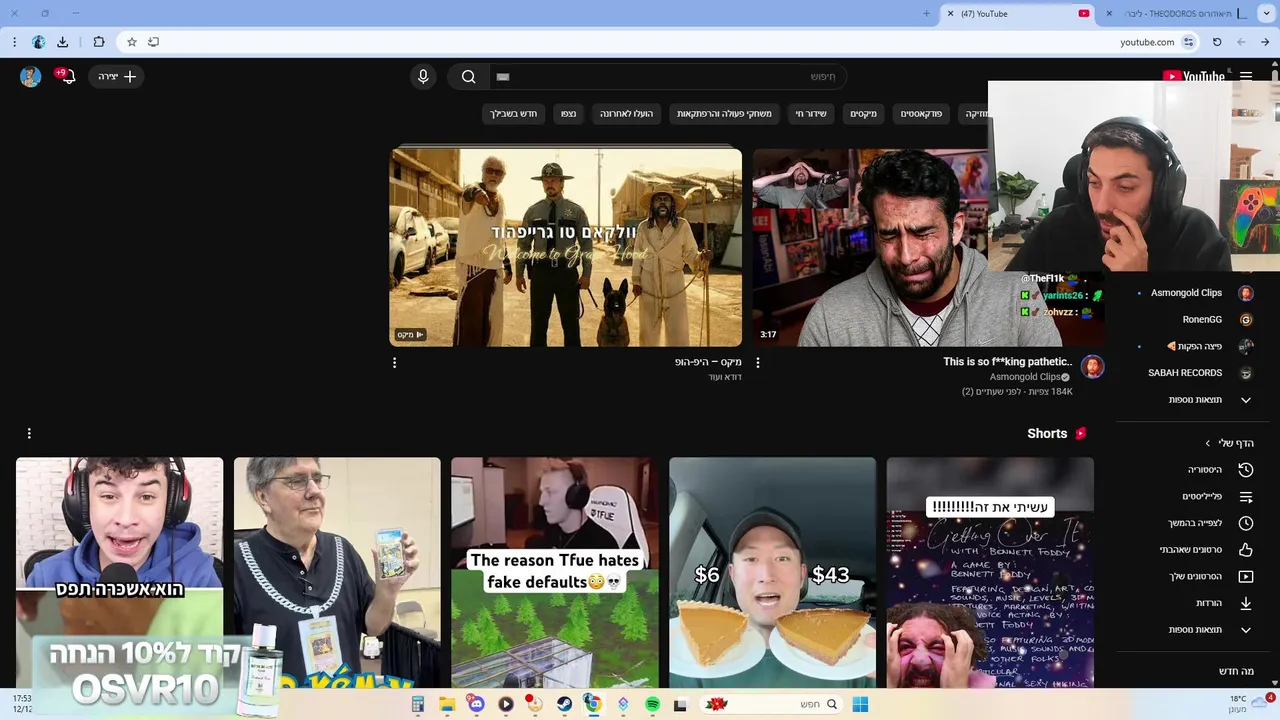This screenshot has height=720, width=1280.
Task: Bookmark this page with the star
Action: coord(131,42)
